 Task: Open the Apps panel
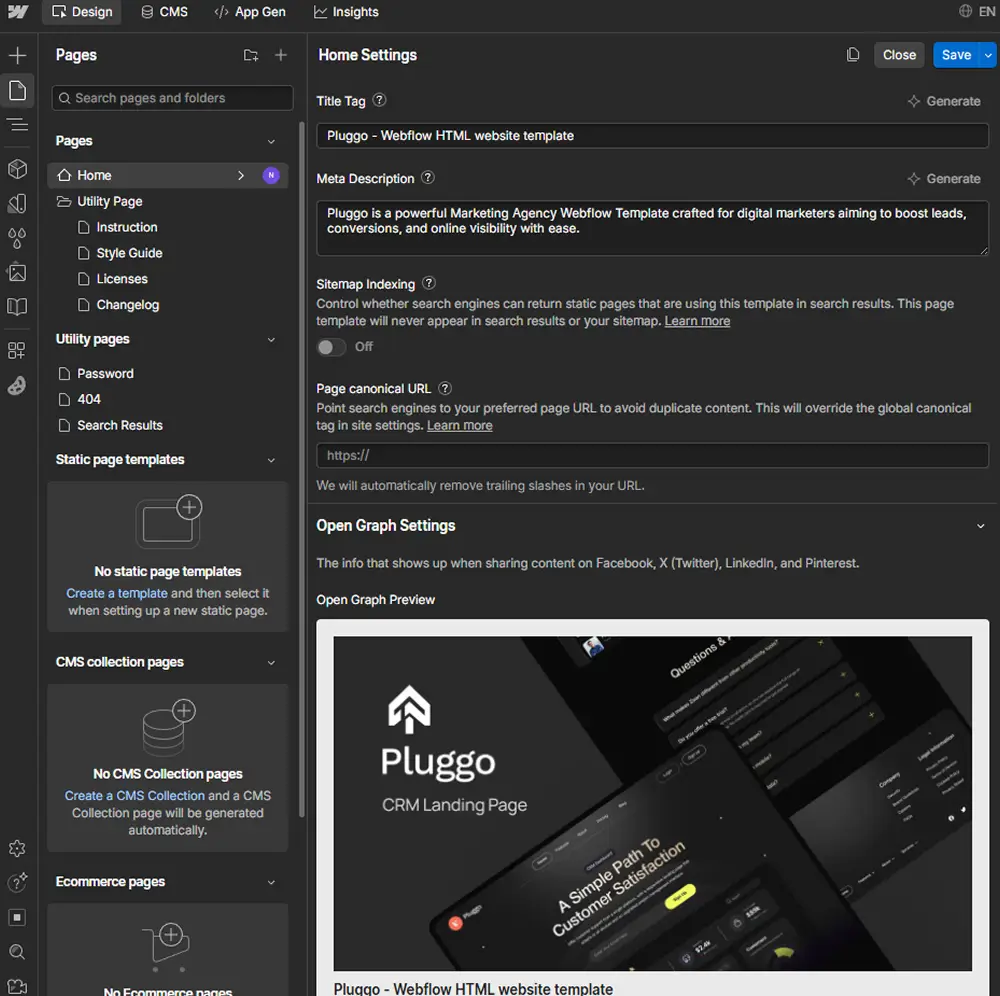coord(16,350)
